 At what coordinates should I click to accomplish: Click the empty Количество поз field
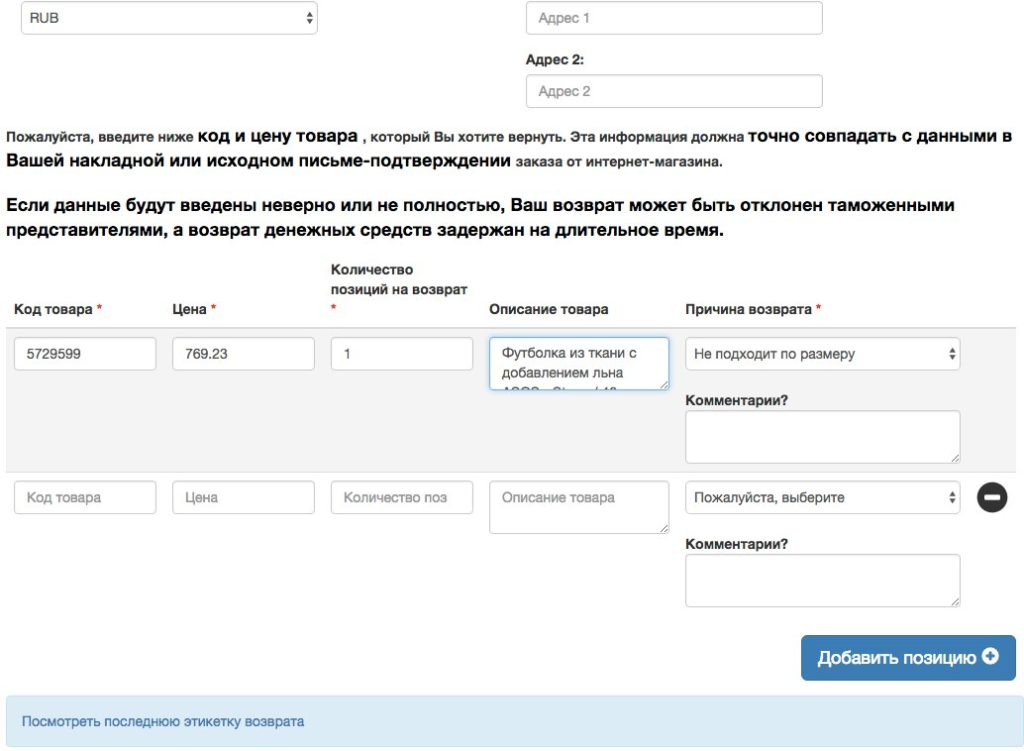coord(402,498)
